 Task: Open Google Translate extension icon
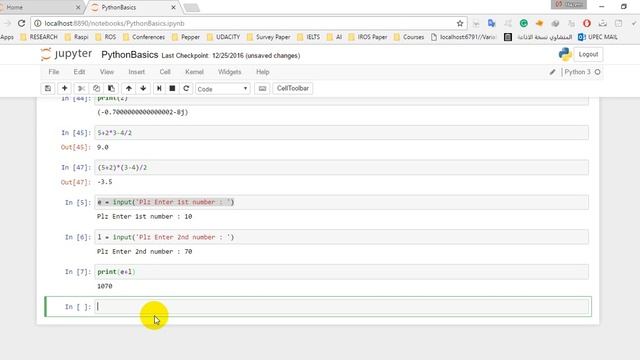tap(491, 23)
